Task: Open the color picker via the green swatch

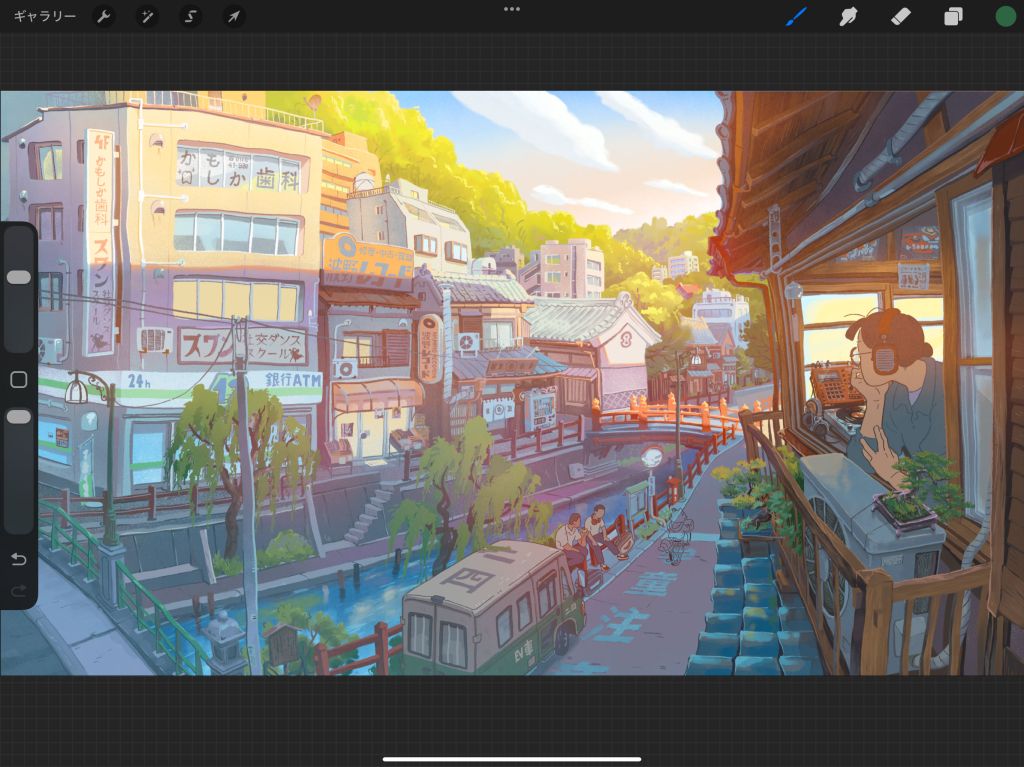Action: (x=1005, y=16)
